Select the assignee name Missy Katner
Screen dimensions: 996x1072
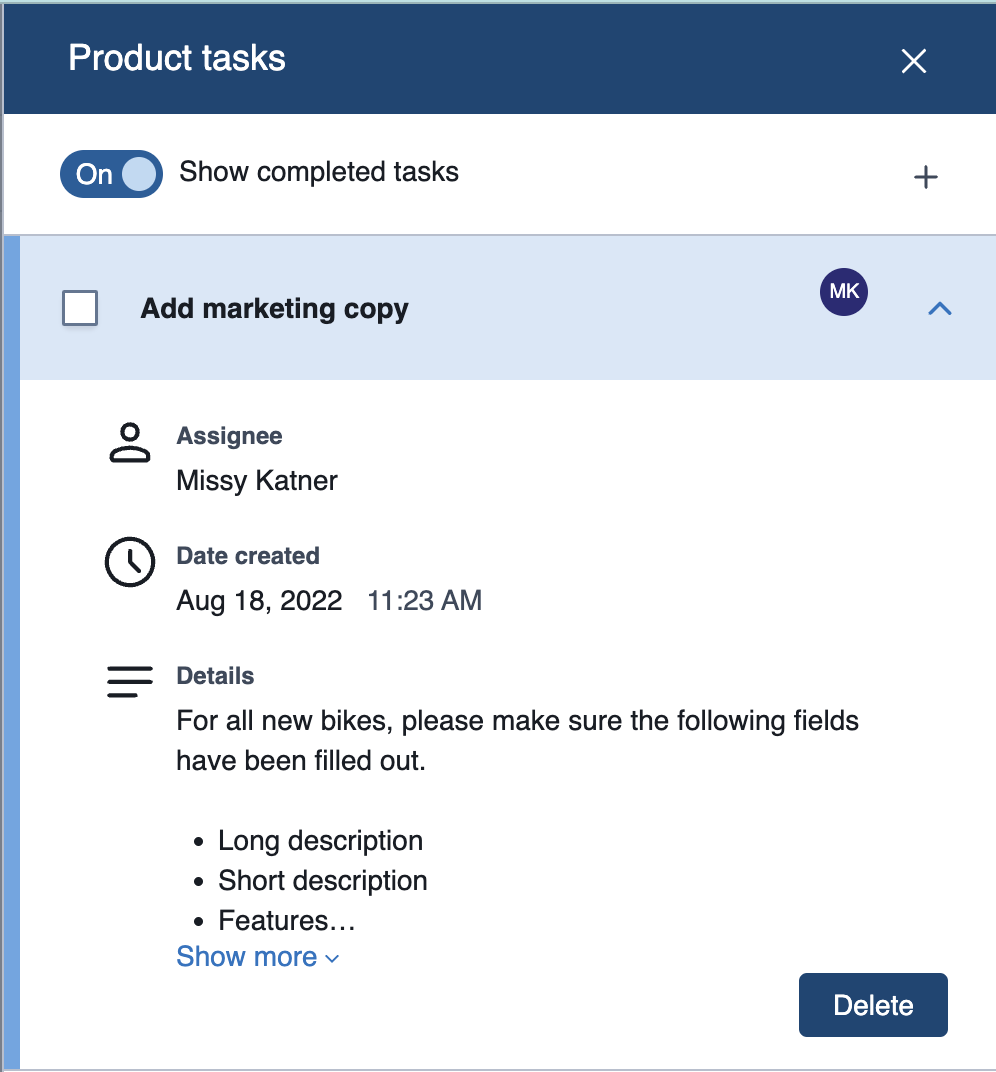[257, 481]
